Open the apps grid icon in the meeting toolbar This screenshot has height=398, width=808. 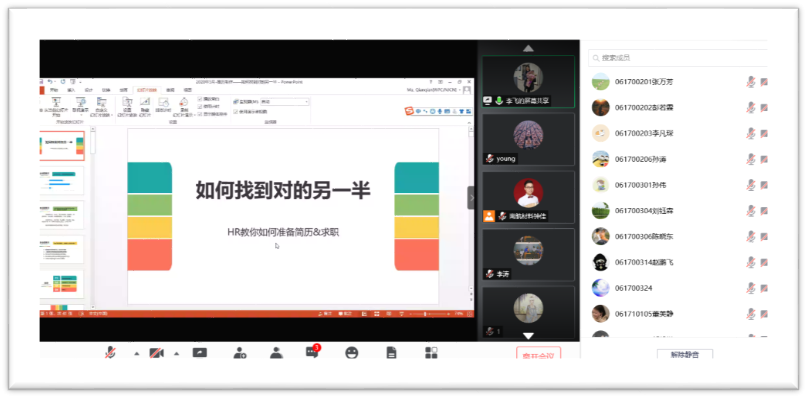431,353
